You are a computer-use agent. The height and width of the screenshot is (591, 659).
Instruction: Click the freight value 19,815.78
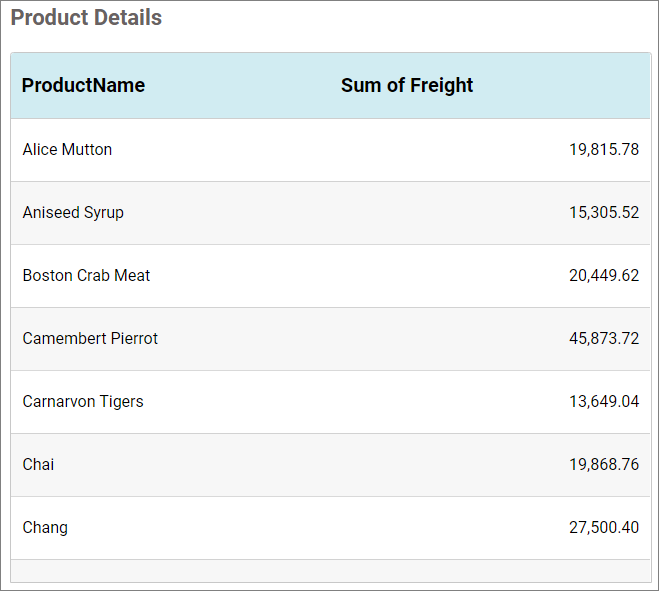(x=603, y=150)
